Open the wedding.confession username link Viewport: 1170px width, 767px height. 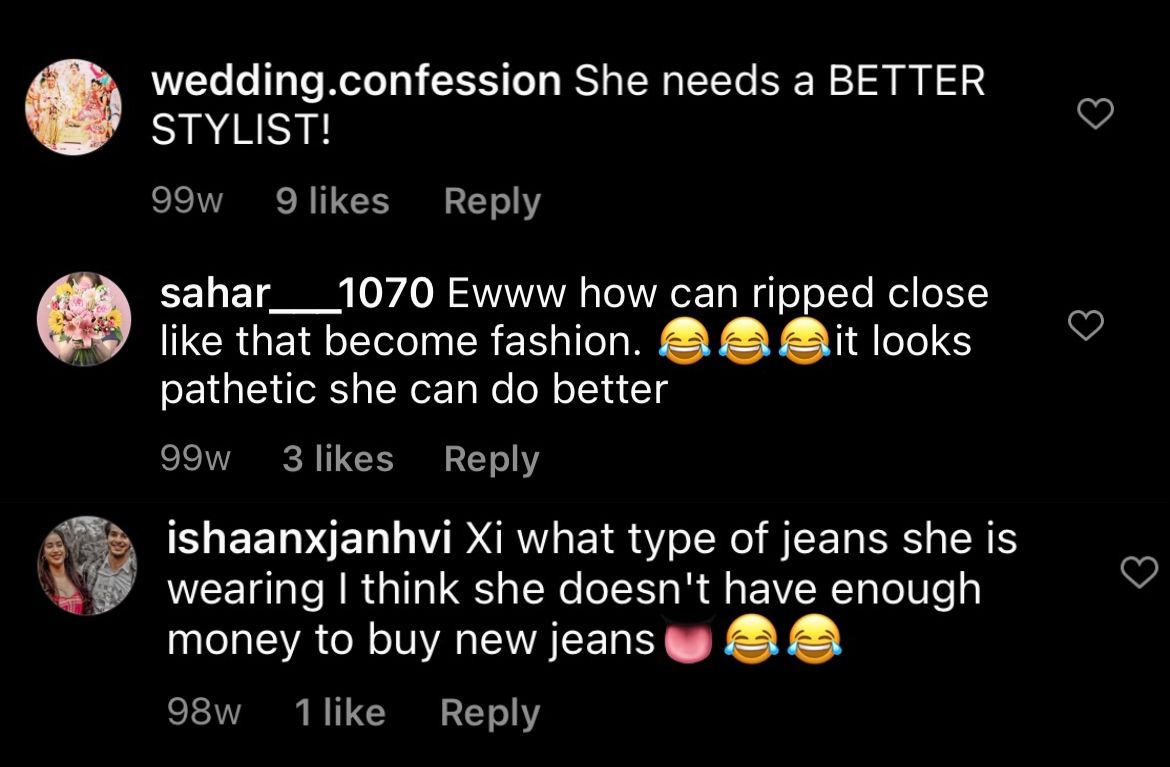(356, 81)
